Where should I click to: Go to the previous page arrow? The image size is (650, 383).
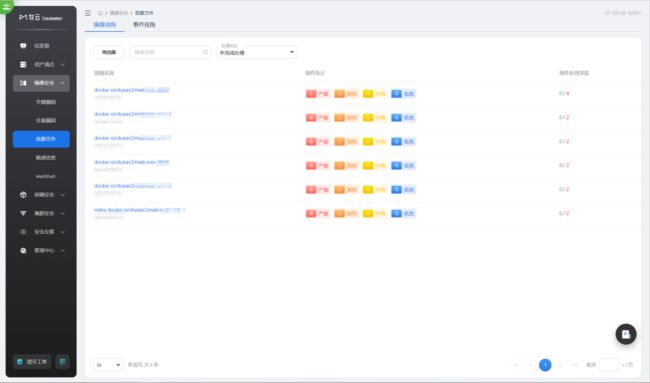(x=530, y=365)
